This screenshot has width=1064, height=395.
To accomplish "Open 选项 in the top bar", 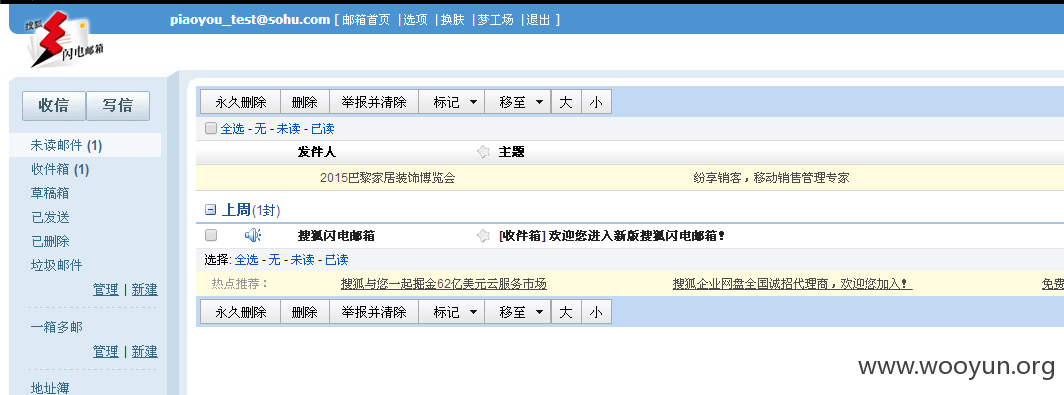I will (415, 20).
